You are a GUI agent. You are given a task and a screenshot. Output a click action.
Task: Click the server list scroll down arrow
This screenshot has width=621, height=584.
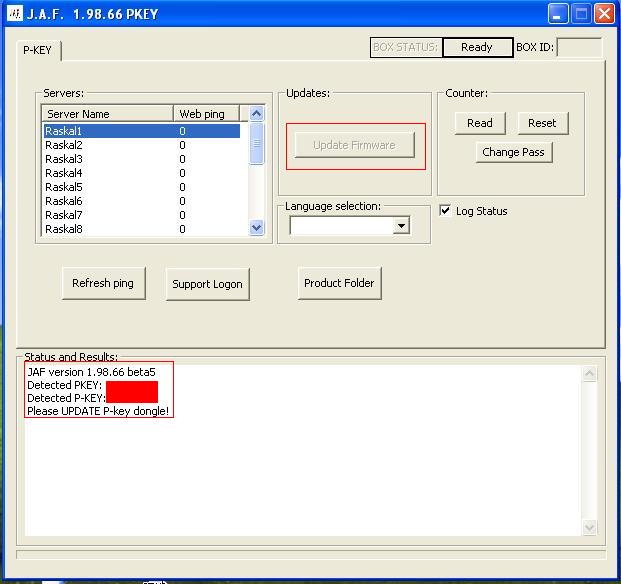coord(257,228)
